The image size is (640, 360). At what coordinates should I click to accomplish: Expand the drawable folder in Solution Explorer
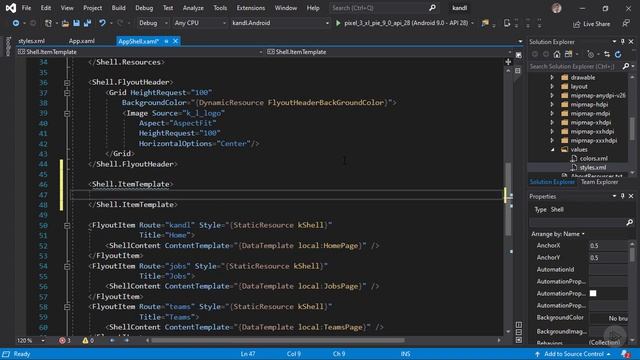click(552, 77)
